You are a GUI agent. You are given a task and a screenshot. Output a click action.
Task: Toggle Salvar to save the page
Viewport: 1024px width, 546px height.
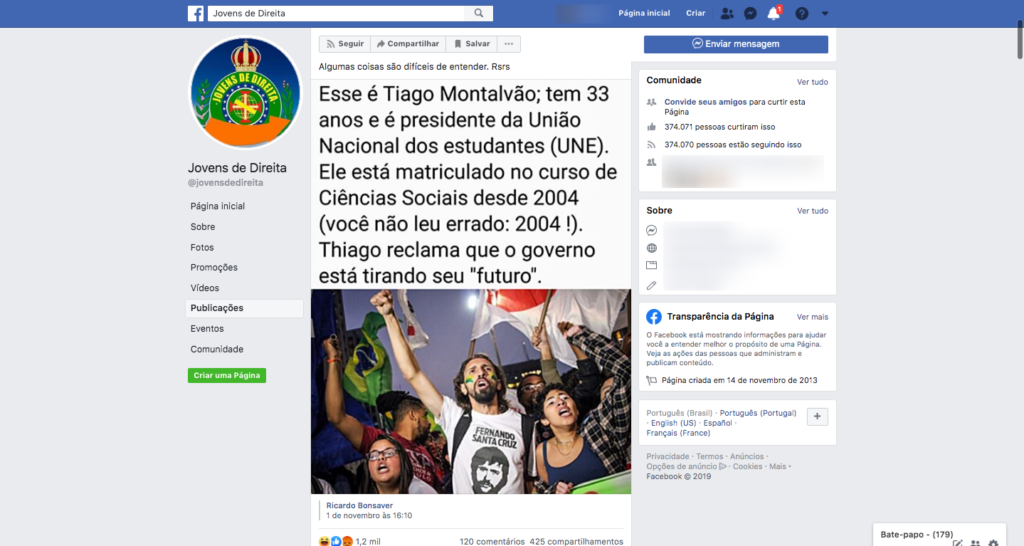(472, 44)
